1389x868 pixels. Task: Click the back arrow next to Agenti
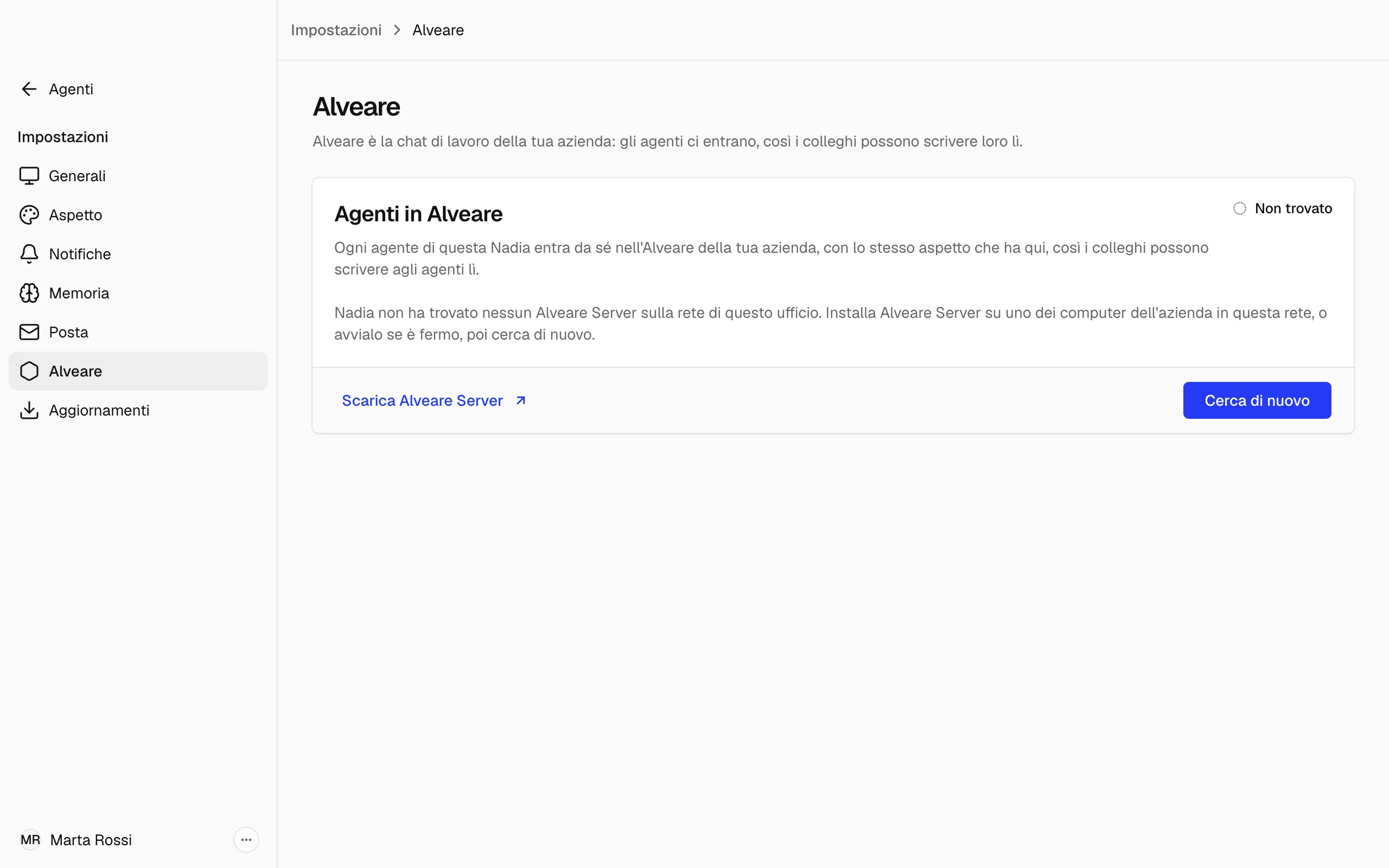point(29,89)
